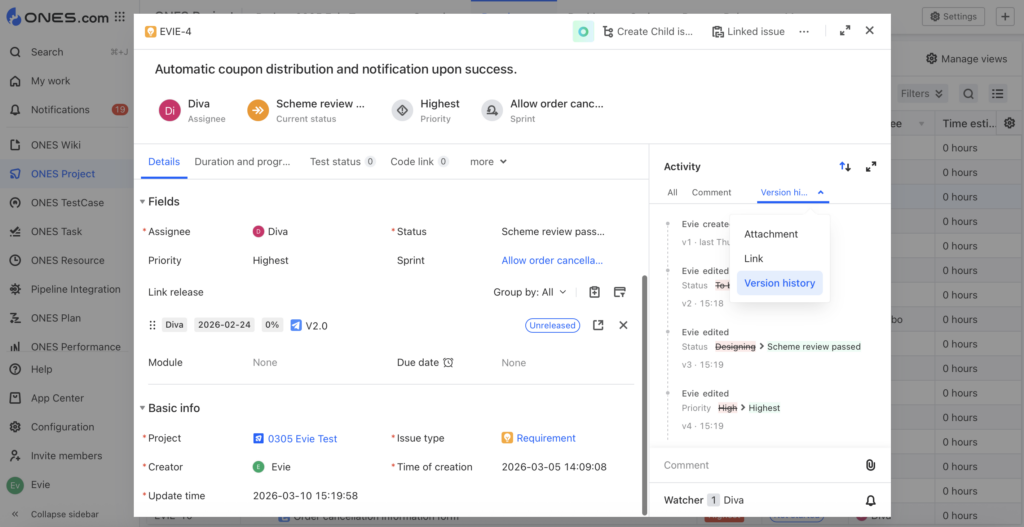Expand the Activity panel to fullscreen
This screenshot has width=1024, height=527.
(x=871, y=167)
